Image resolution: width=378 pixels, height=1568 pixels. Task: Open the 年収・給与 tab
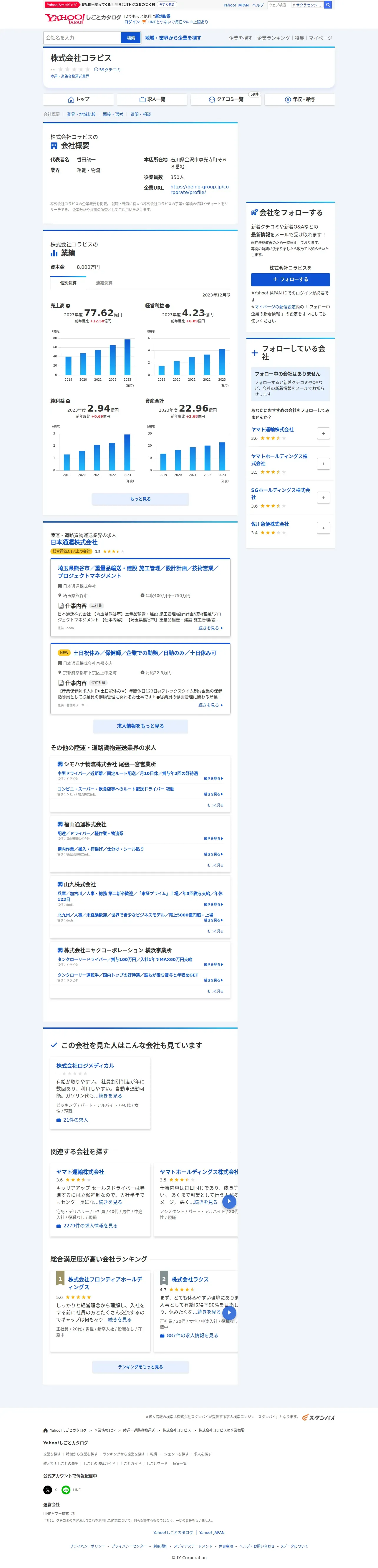[x=299, y=99]
